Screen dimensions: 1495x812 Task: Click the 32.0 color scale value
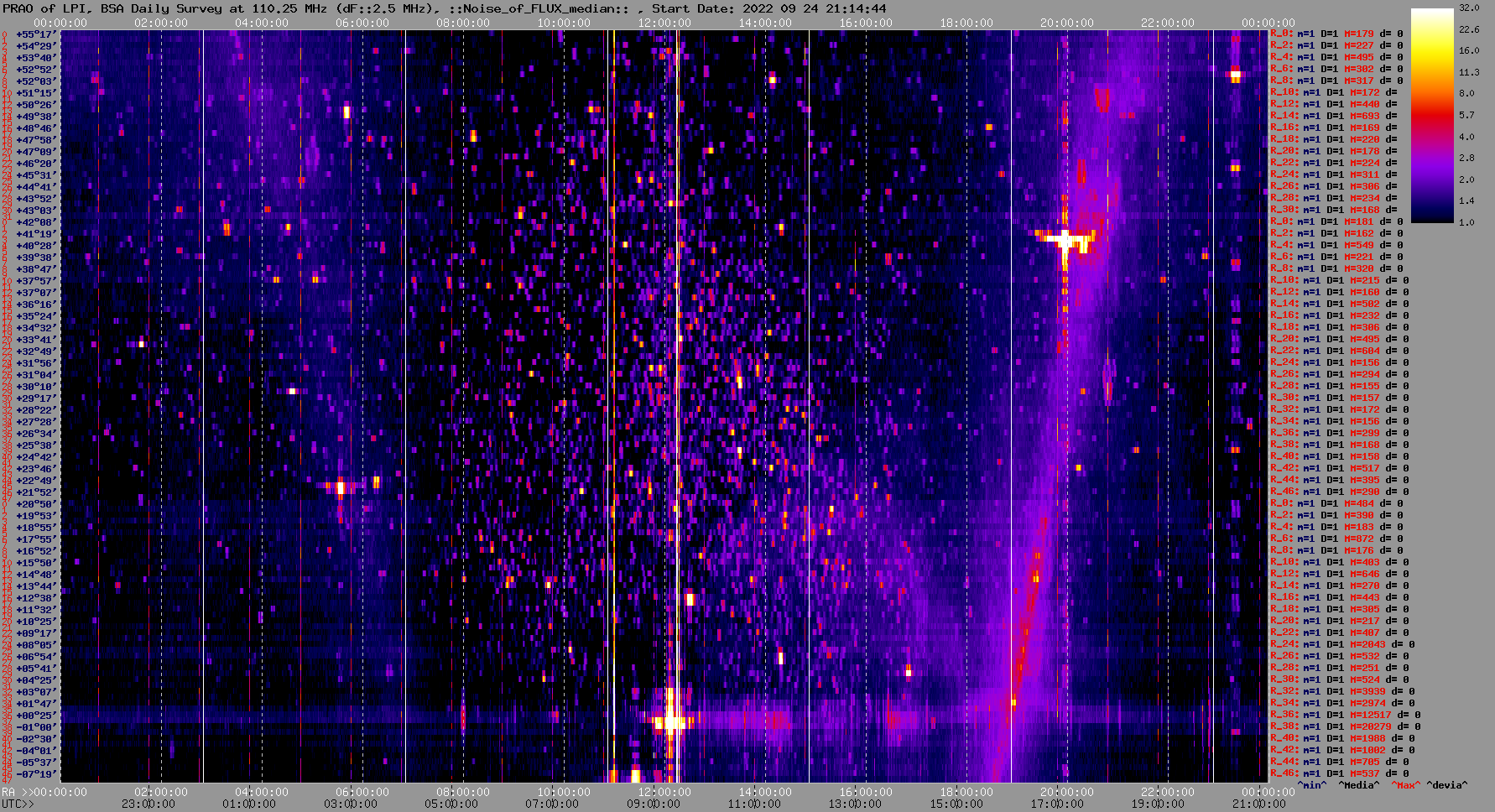point(1469,8)
